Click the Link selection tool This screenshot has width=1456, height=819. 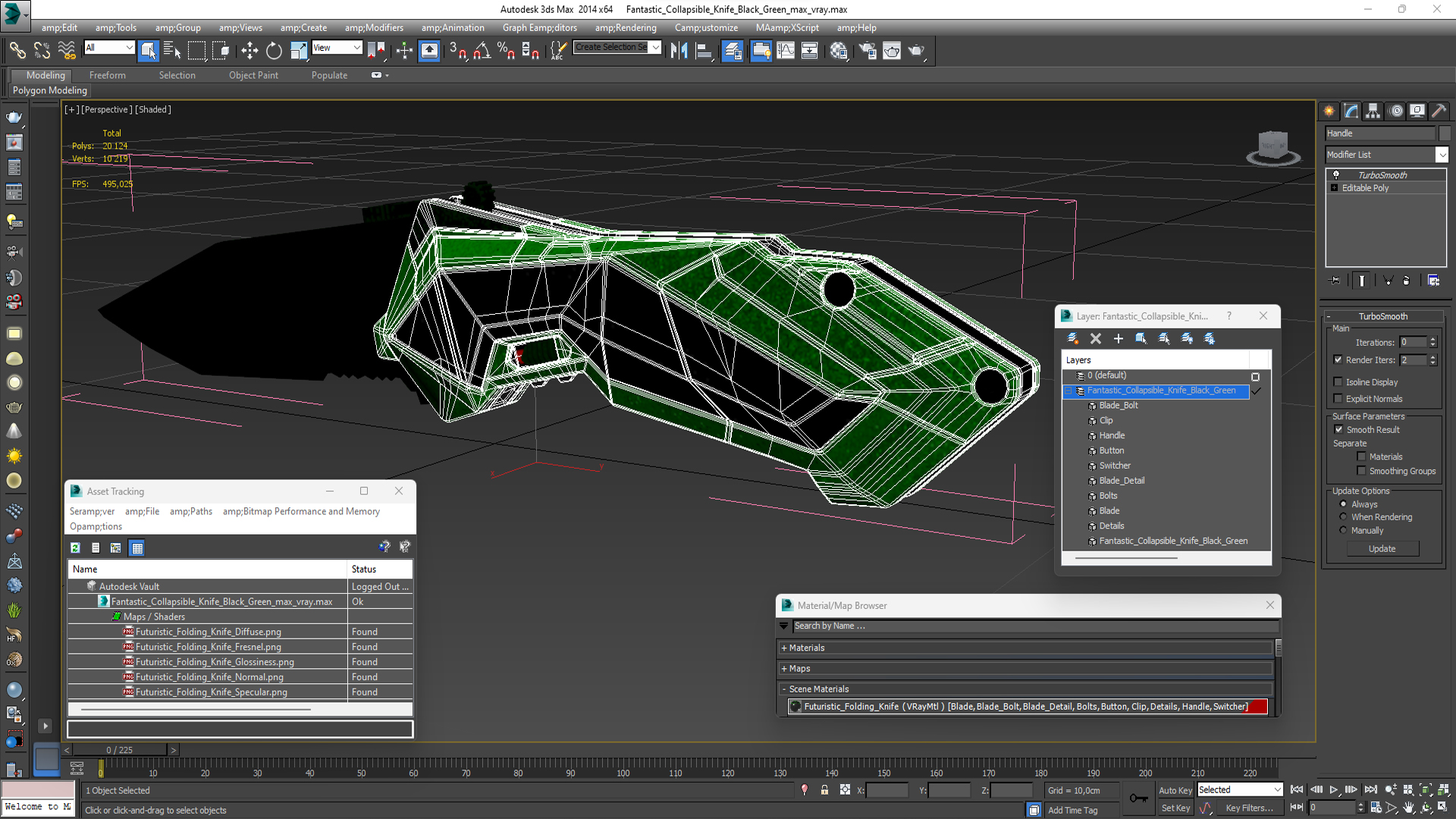tap(17, 51)
